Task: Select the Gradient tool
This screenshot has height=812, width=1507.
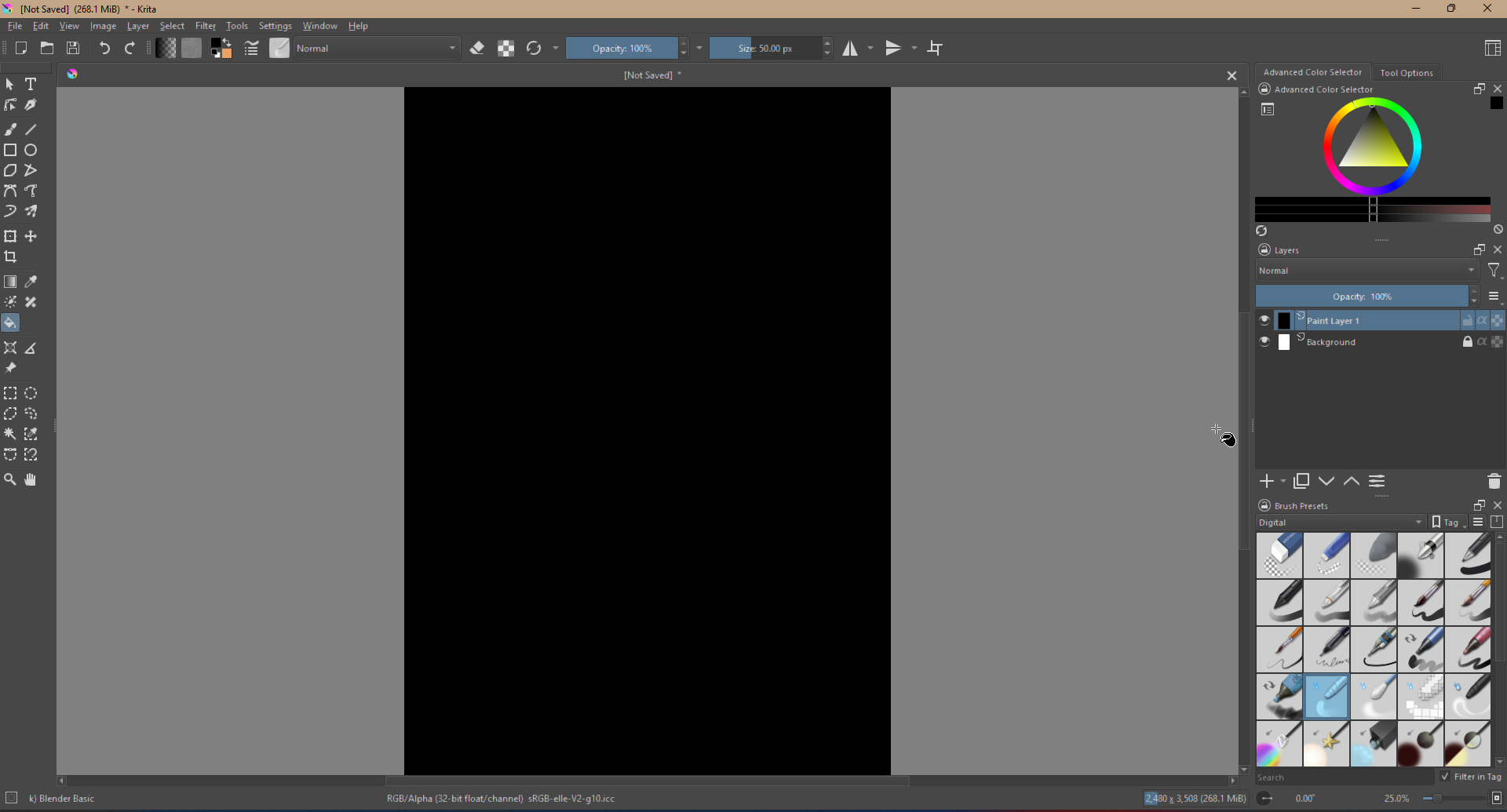Action: pyautogui.click(x=10, y=282)
